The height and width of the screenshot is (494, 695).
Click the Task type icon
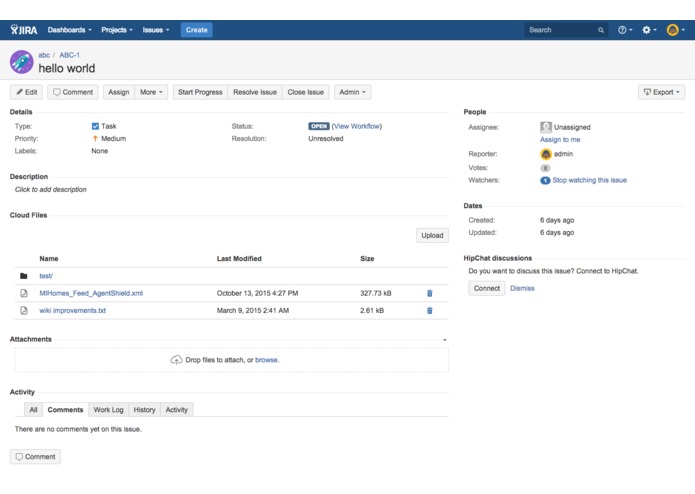pyautogui.click(x=95, y=126)
